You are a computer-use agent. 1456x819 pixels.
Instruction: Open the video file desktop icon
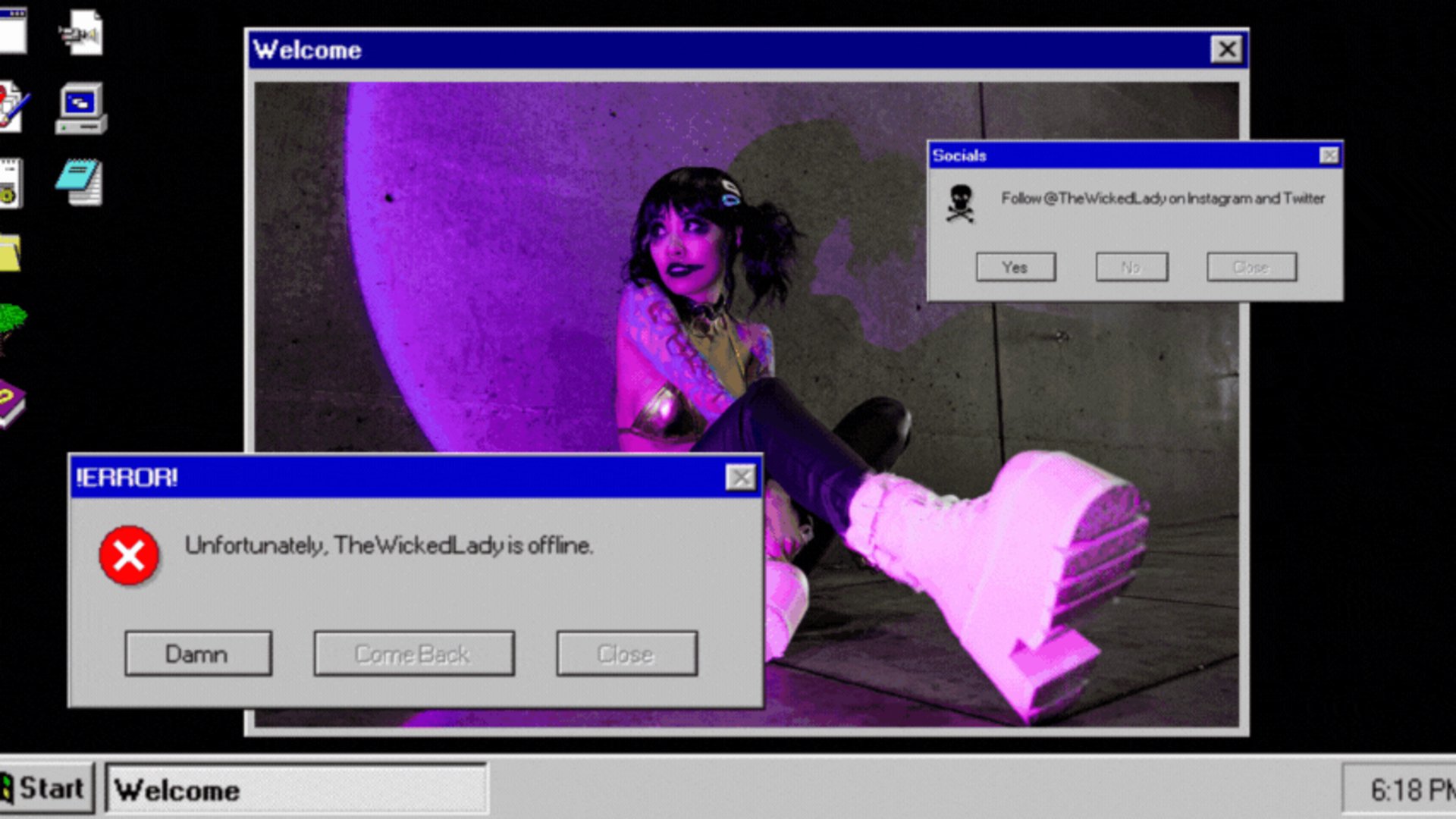click(x=81, y=33)
